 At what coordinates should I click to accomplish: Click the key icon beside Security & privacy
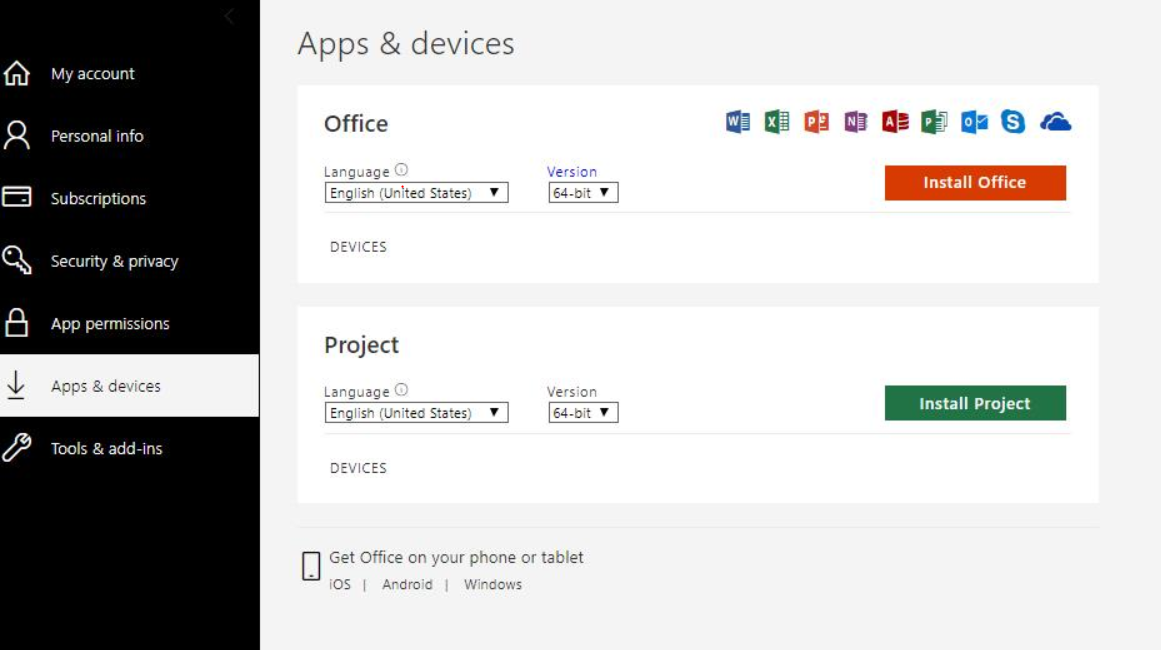(x=16, y=260)
